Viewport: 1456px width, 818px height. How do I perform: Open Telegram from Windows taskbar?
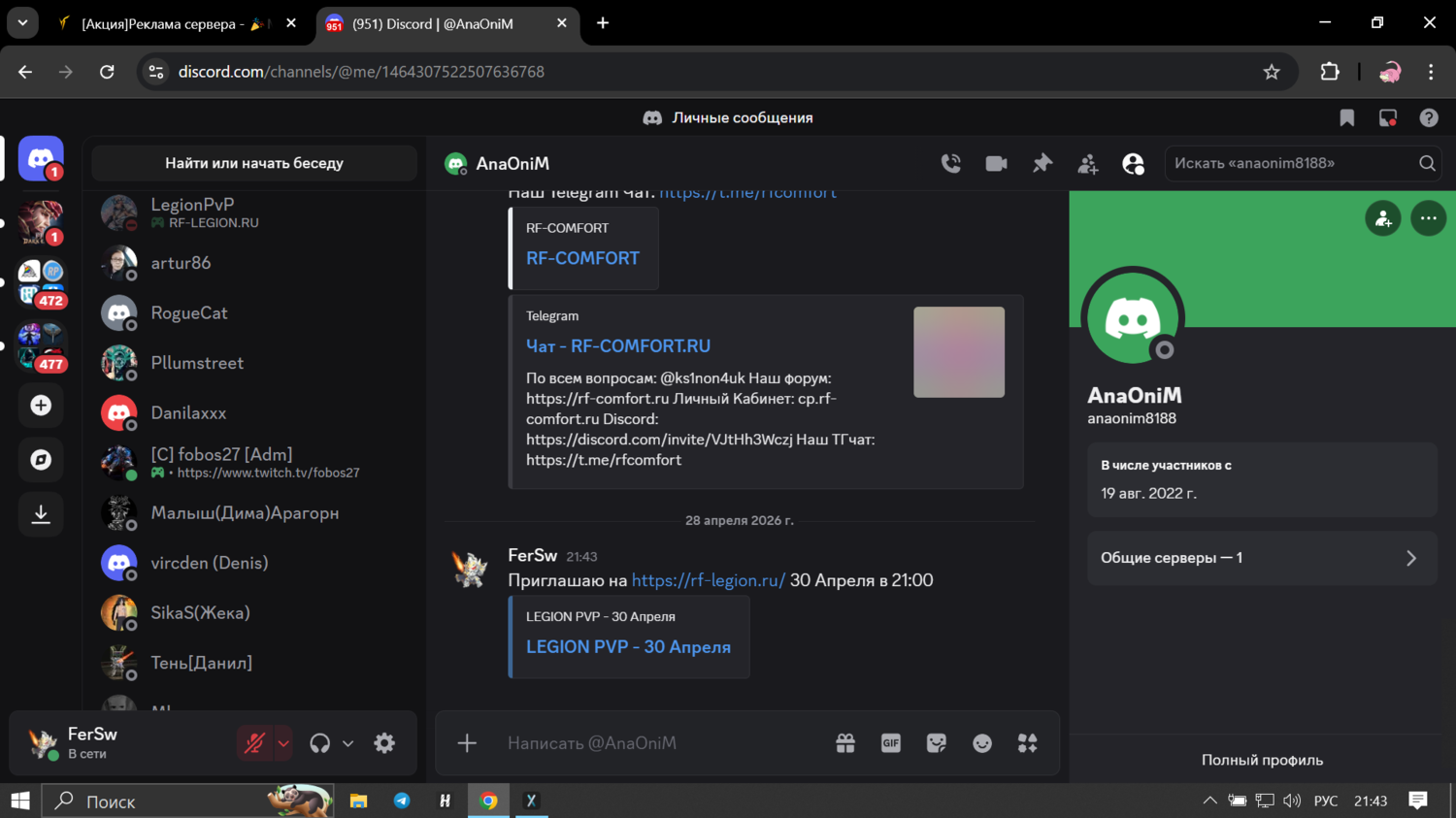tap(402, 801)
